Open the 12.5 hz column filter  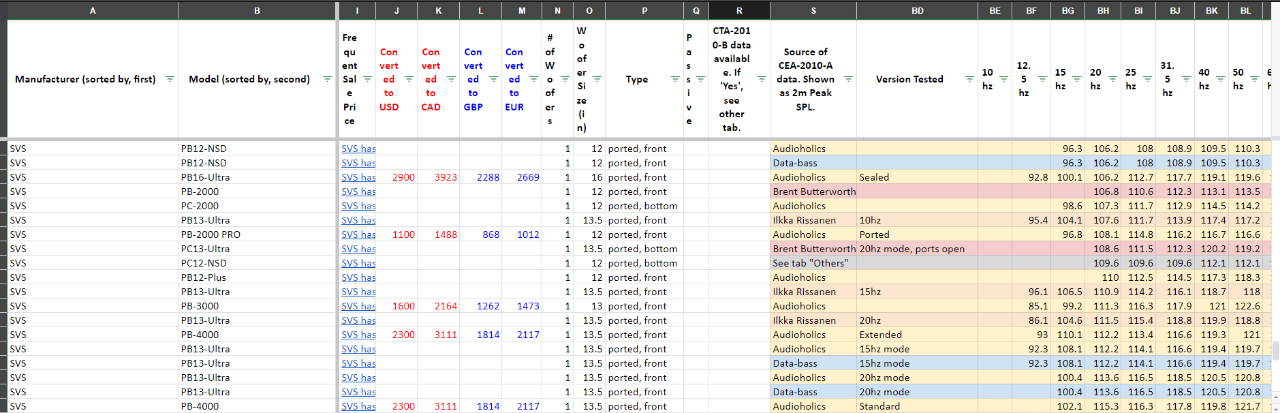[x=1041, y=79]
